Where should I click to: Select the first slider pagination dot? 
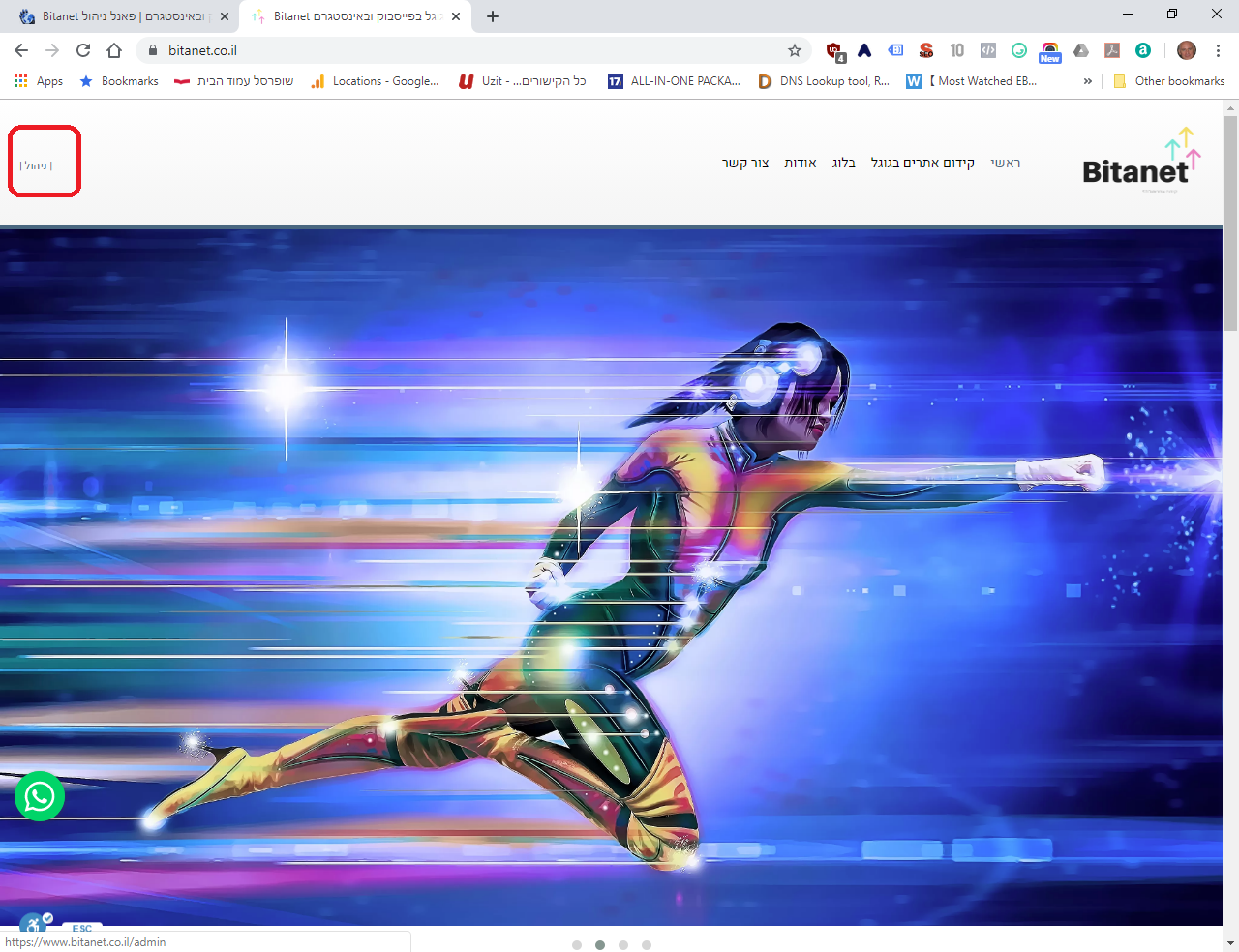click(x=577, y=945)
